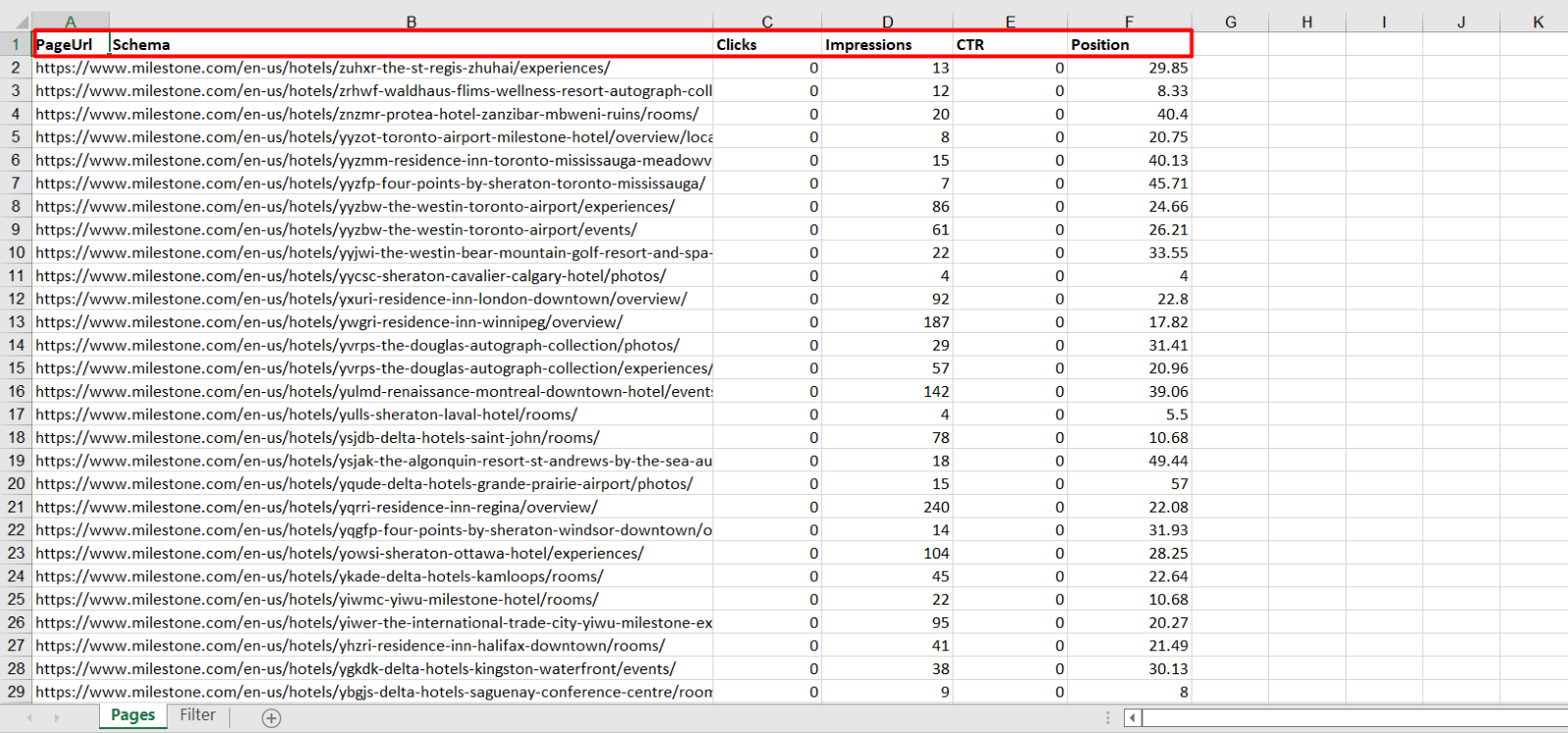Click the ywgri-residence-inn-winnipeg overview URL

pos(329,321)
